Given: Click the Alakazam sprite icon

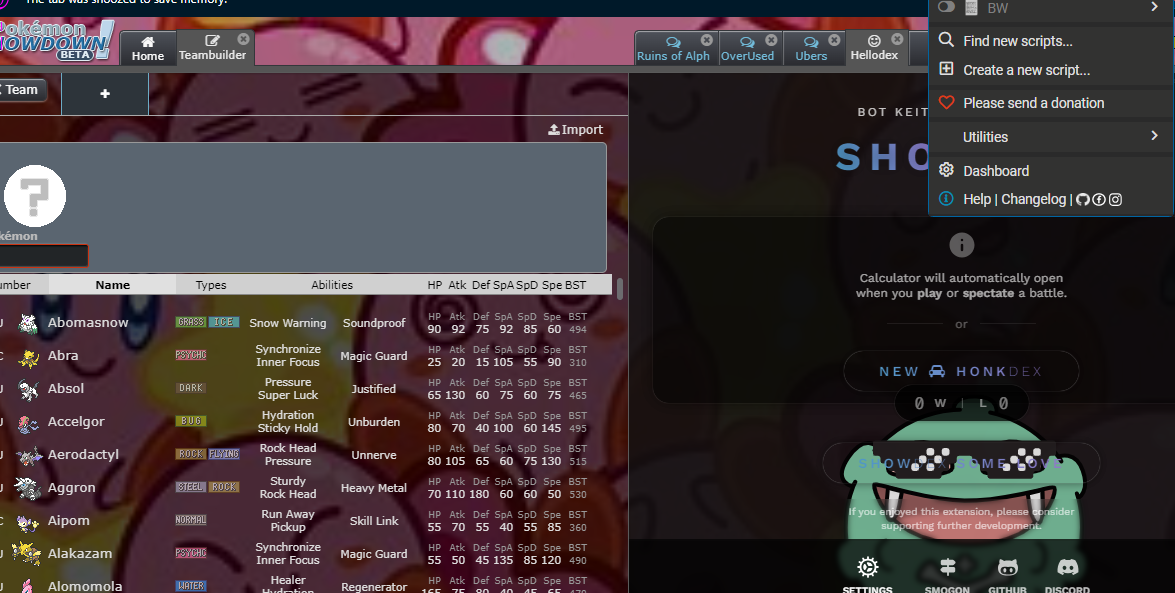Looking at the screenshot, I should pos(27,553).
